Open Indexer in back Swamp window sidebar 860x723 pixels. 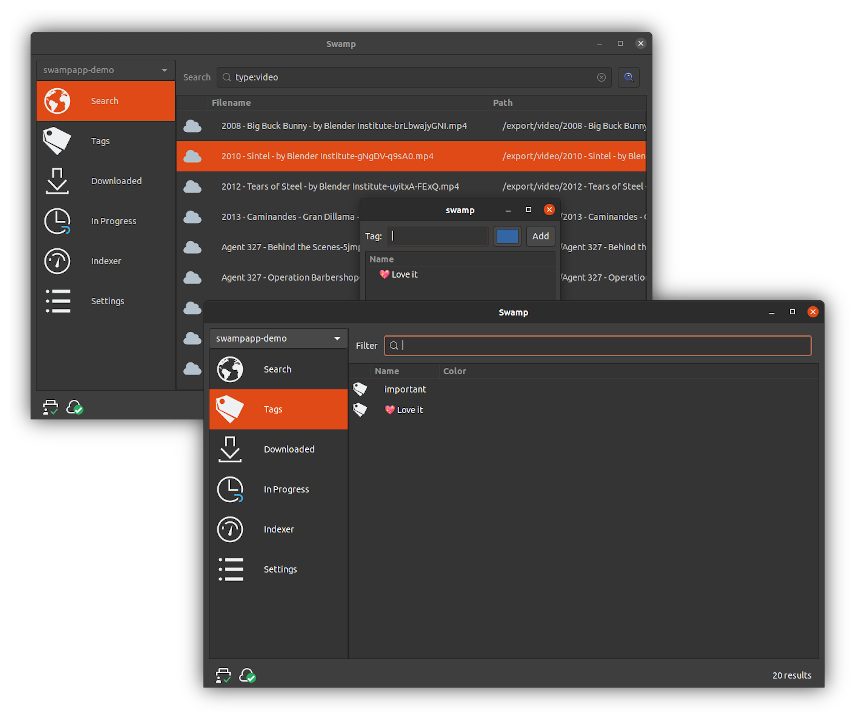[105, 261]
